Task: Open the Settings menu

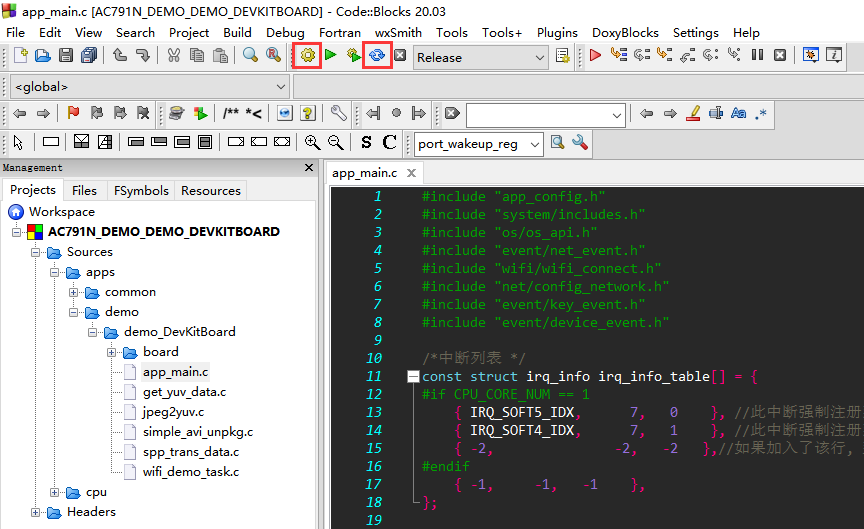Action: click(695, 33)
